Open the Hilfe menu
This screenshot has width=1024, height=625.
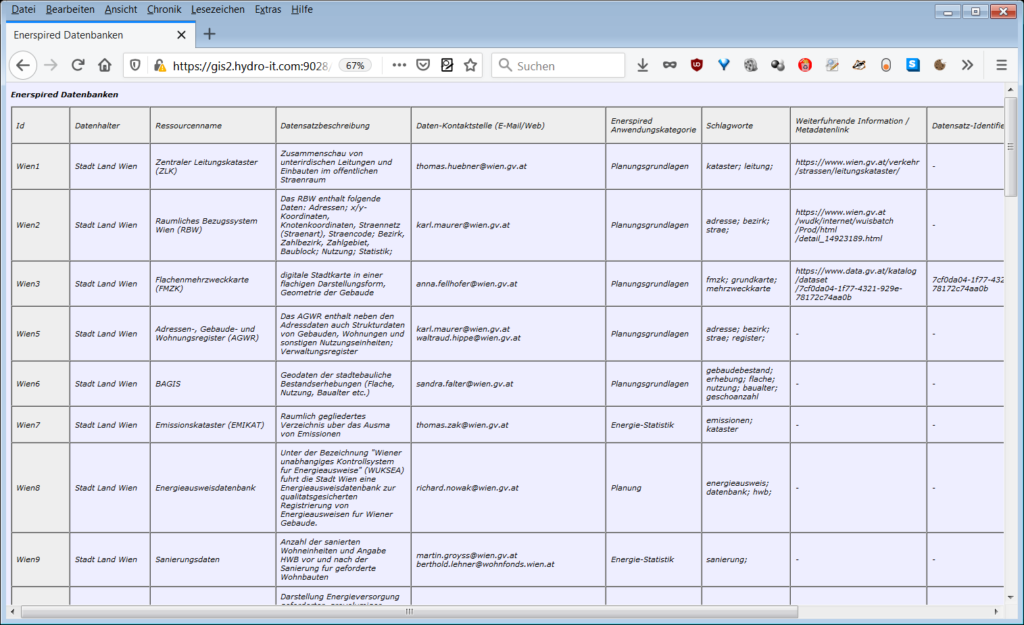click(x=302, y=9)
